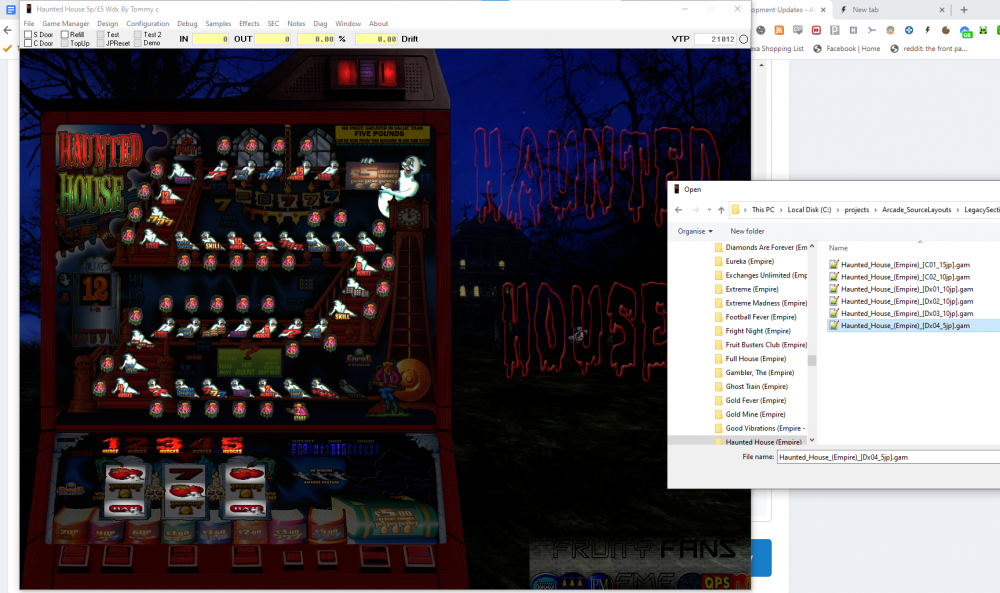Click the round indicator beside VTP
This screenshot has width=1000, height=593.
coord(744,39)
